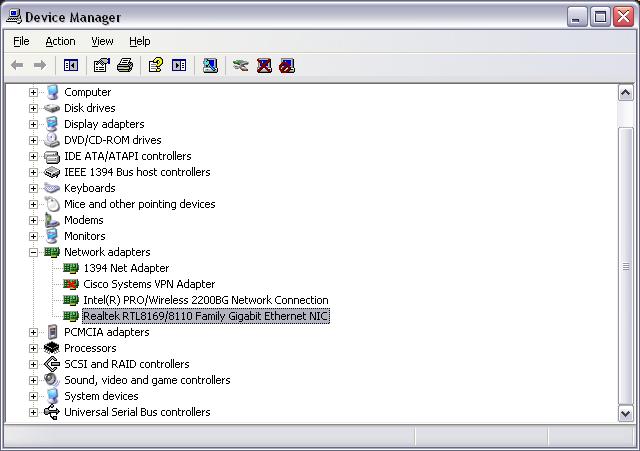This screenshot has height=451, width=640.
Task: Toggle the console tree pane icon
Action: pyautogui.click(x=71, y=65)
